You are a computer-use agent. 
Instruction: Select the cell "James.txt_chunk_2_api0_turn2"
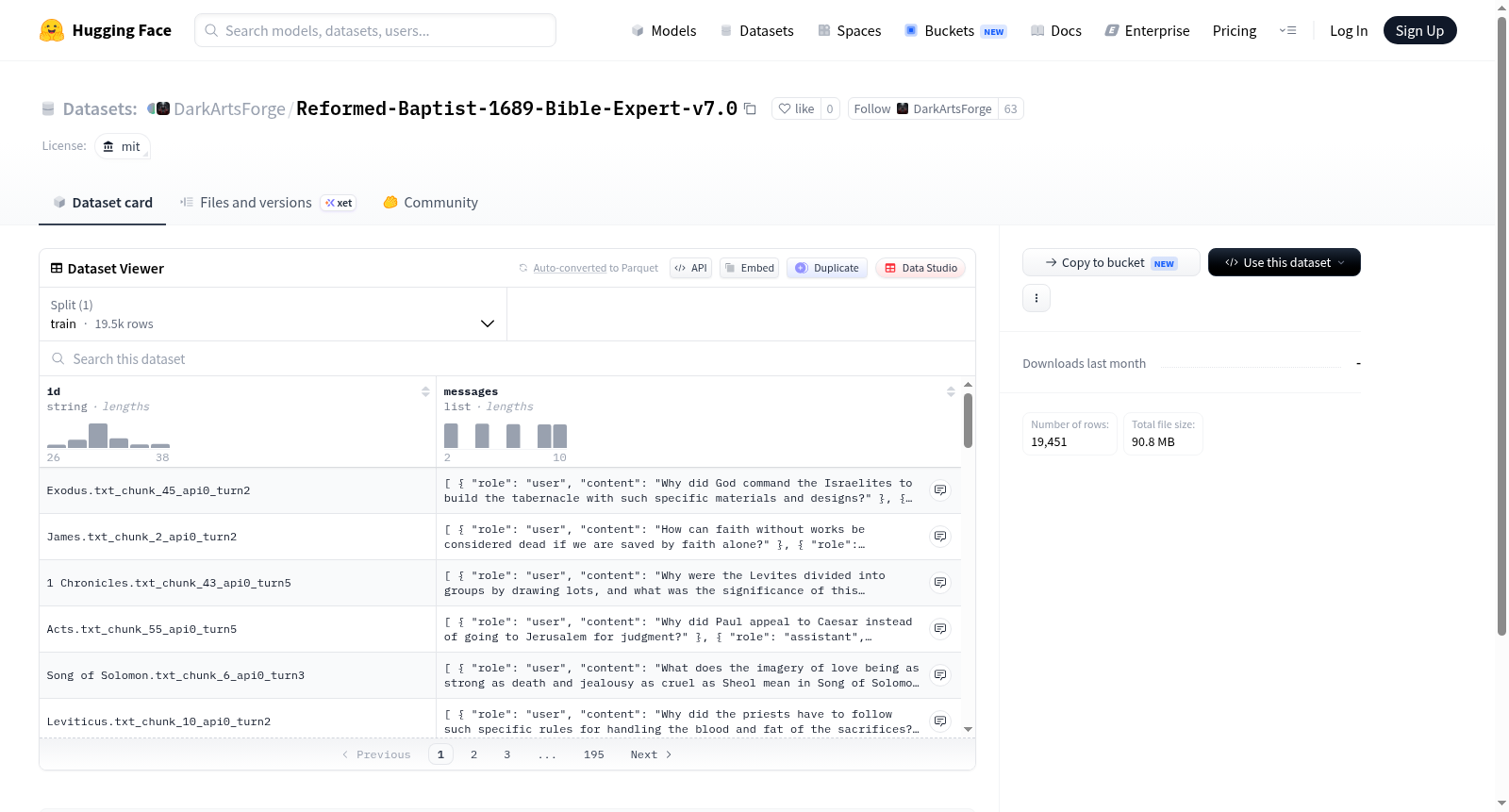[x=238, y=537]
